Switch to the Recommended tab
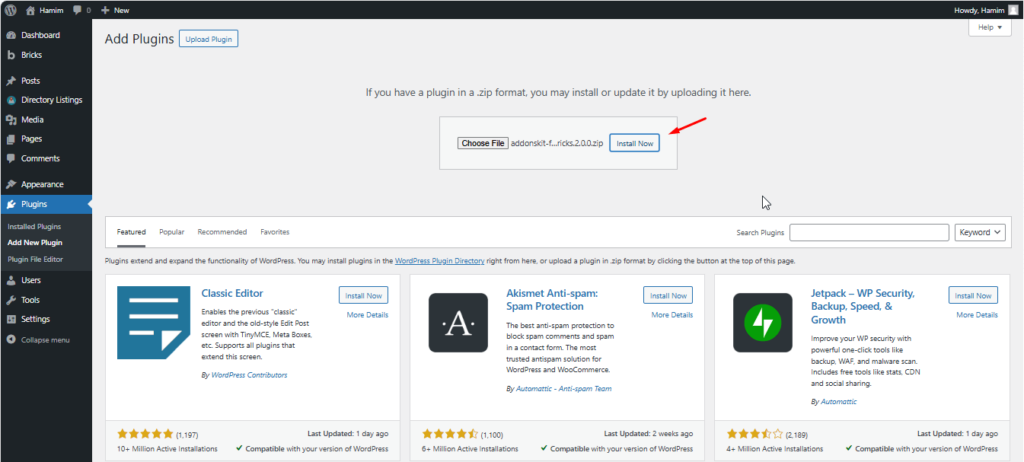This screenshot has width=1024, height=462. pyautogui.click(x=222, y=232)
